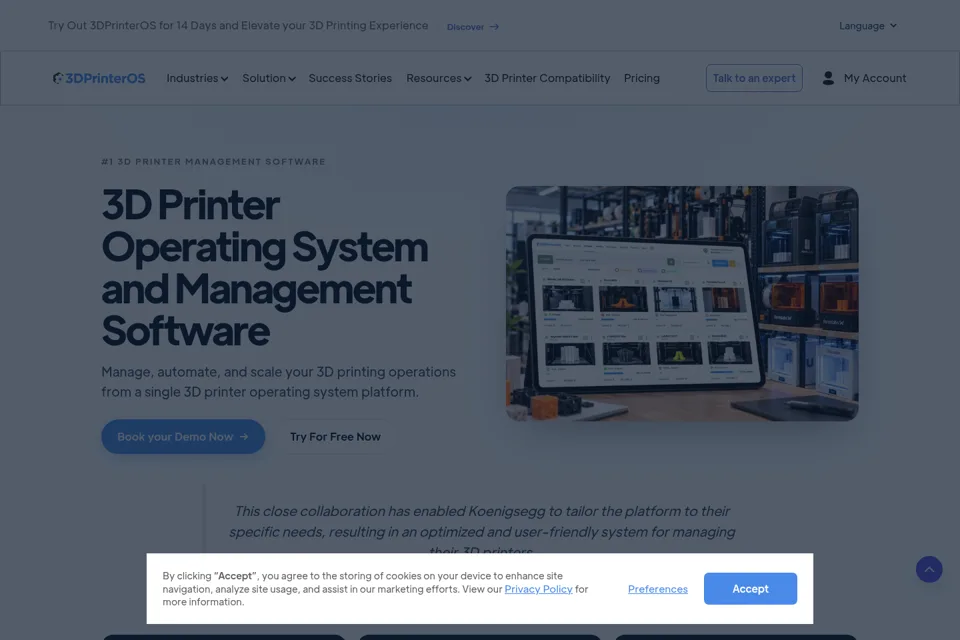Screen dimensions: 960x640
Task: Click the My Account link
Action: click(x=874, y=78)
